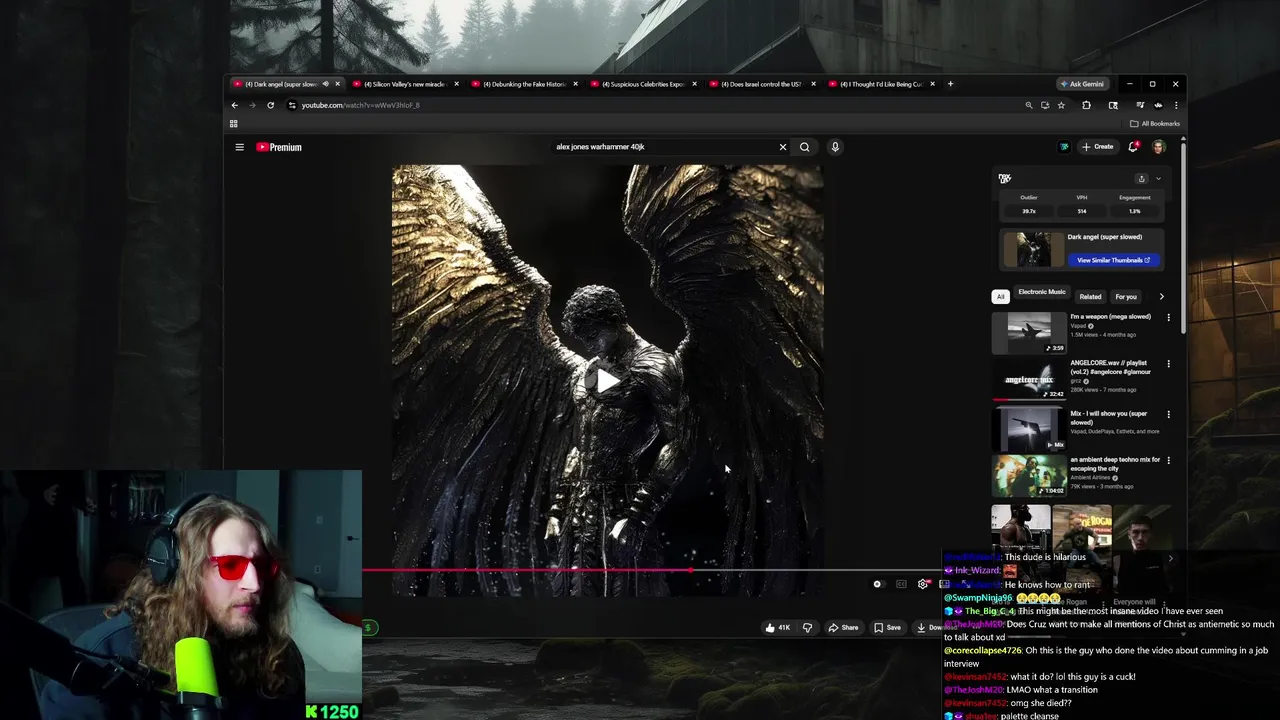Go to YouTube Premium home logo
Image resolution: width=1280 pixels, height=720 pixels.
point(279,147)
